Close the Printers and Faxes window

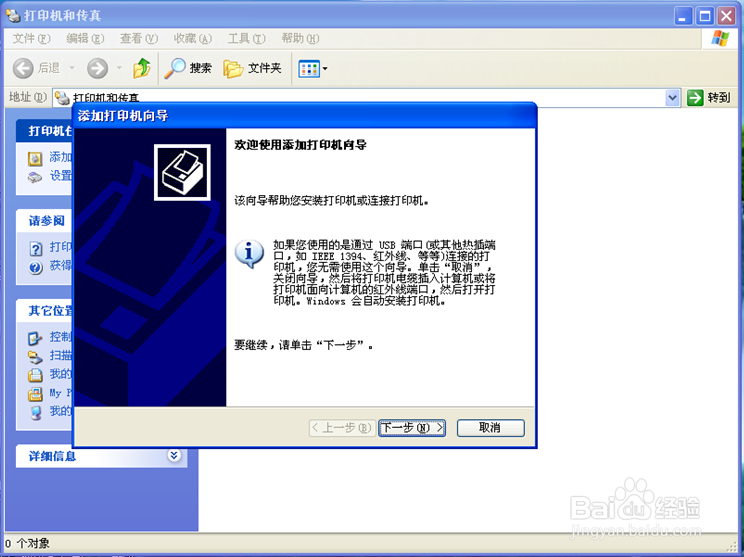click(726, 16)
